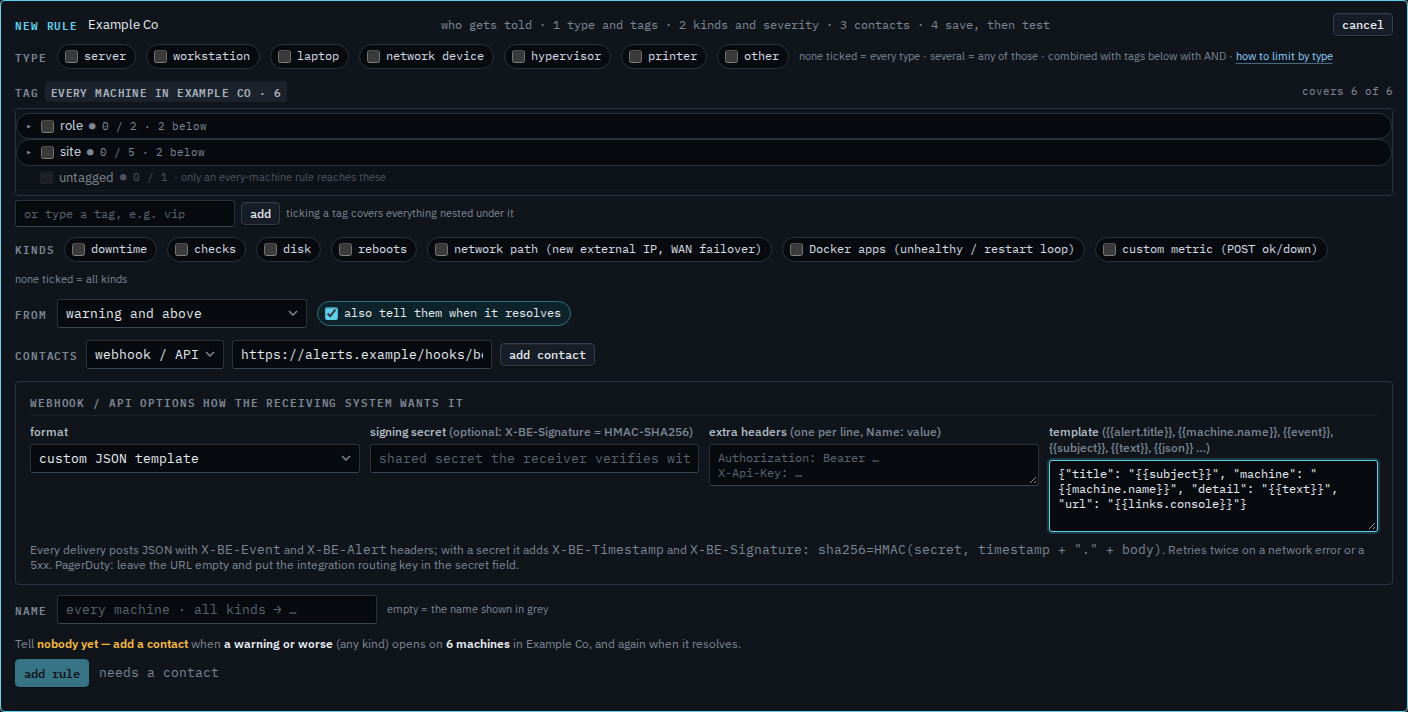
Task: Tick the checks kind checkbox
Action: (181, 249)
